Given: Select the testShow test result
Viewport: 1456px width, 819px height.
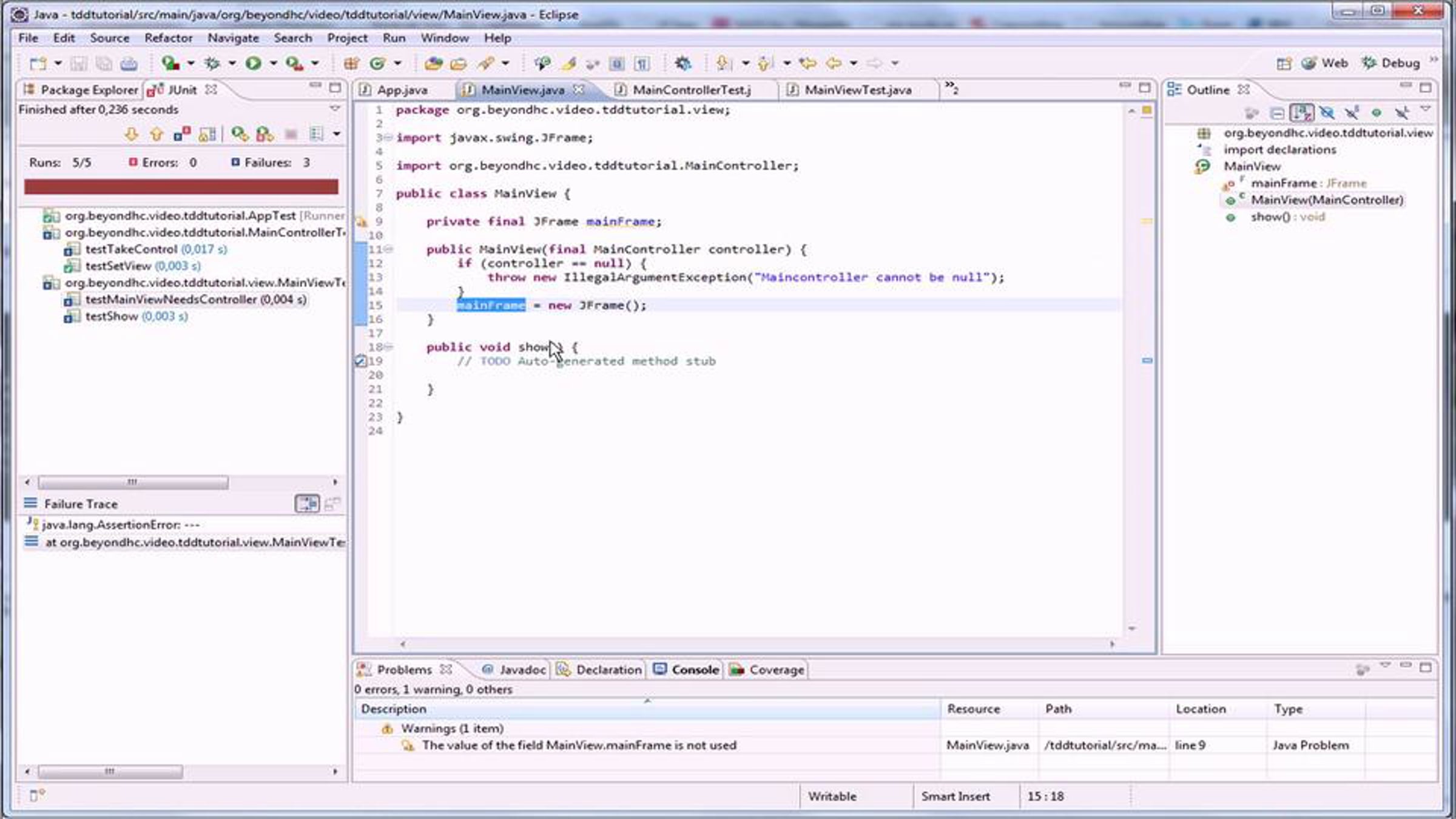Looking at the screenshot, I should coord(126,316).
